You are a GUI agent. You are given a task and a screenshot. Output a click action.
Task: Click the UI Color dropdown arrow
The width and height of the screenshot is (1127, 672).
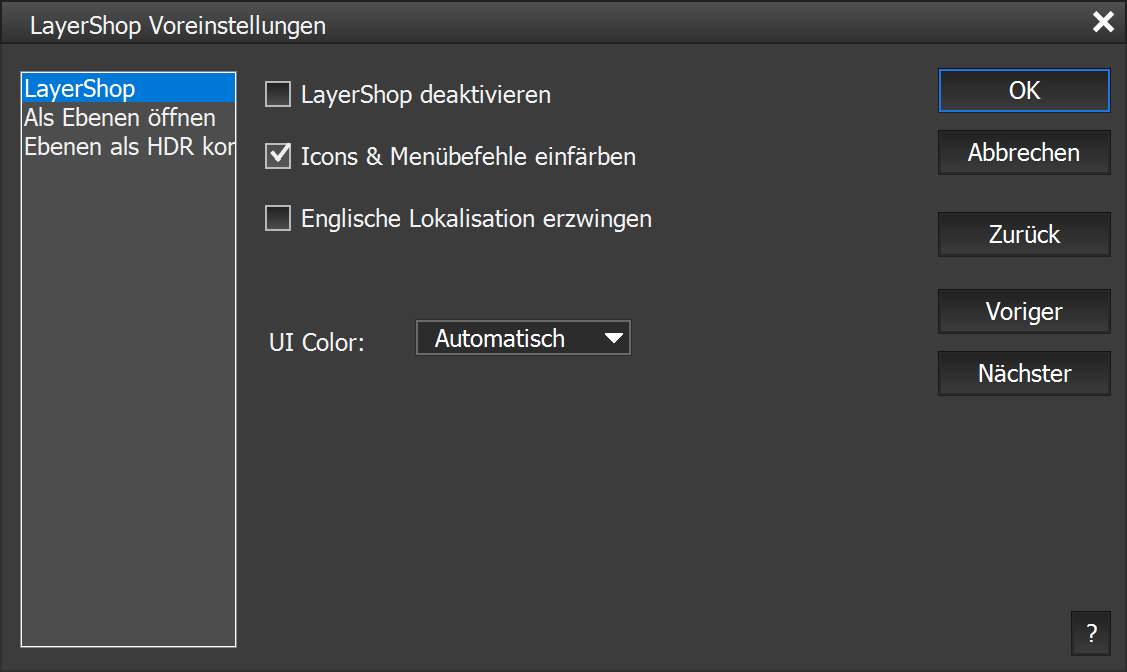614,338
